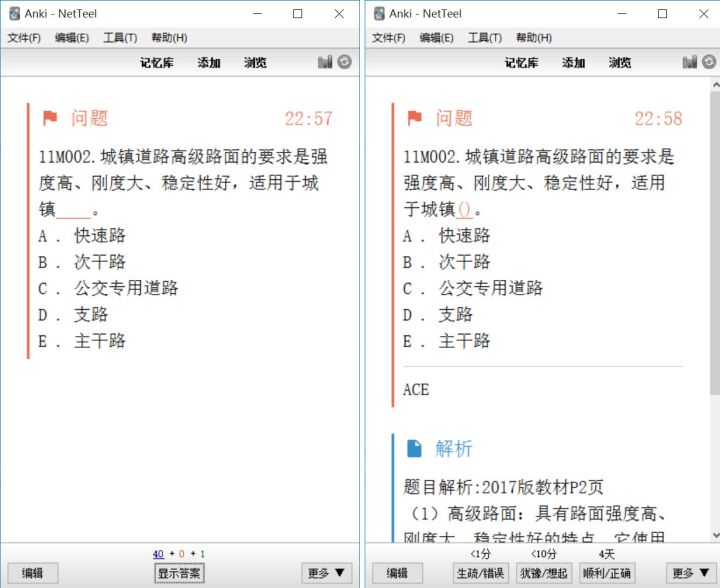Click option C 公交专用道路 in right window
The height and width of the screenshot is (588, 720).
point(473,288)
